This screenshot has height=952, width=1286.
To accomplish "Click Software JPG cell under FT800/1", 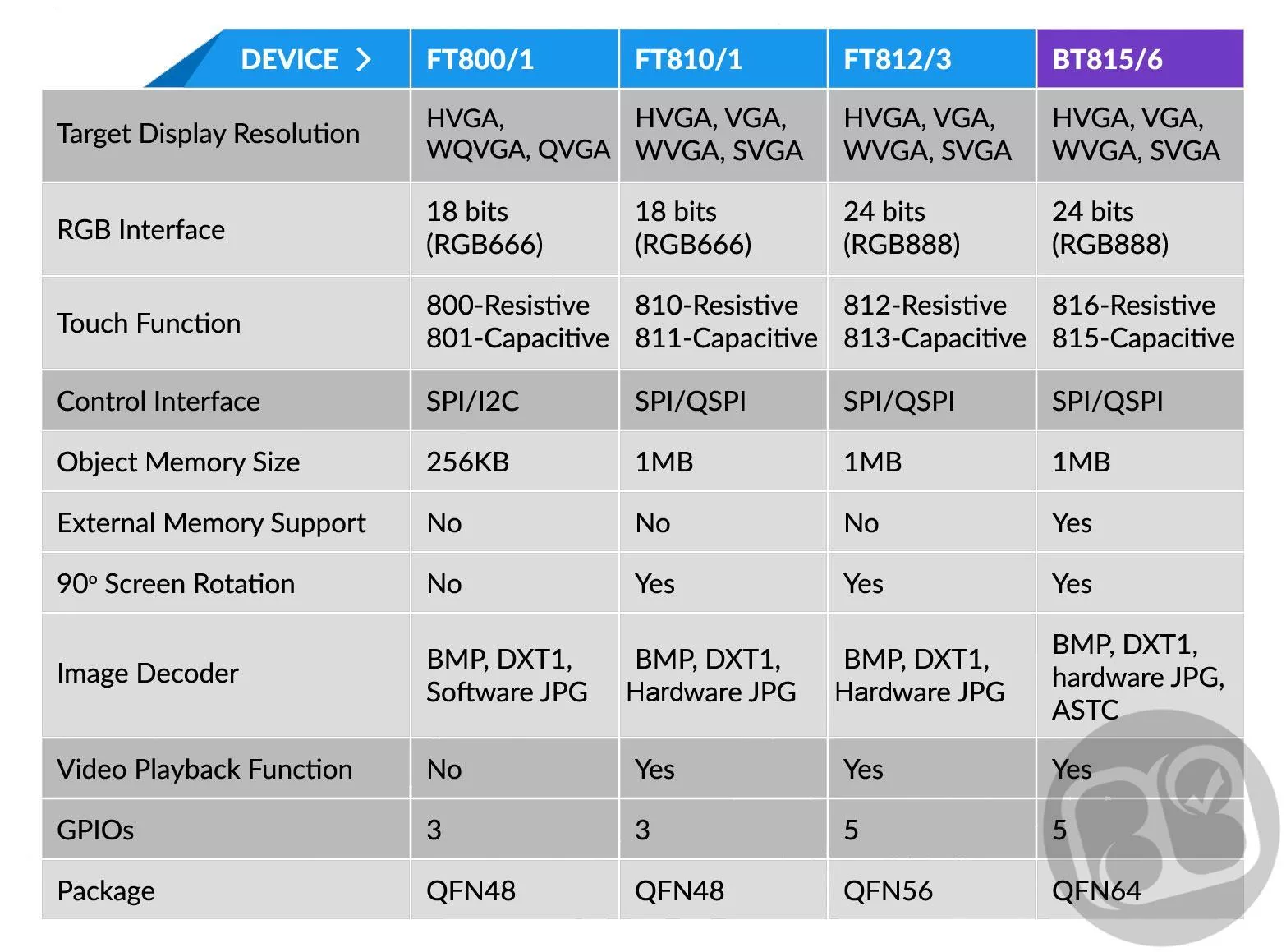I will 515,675.
